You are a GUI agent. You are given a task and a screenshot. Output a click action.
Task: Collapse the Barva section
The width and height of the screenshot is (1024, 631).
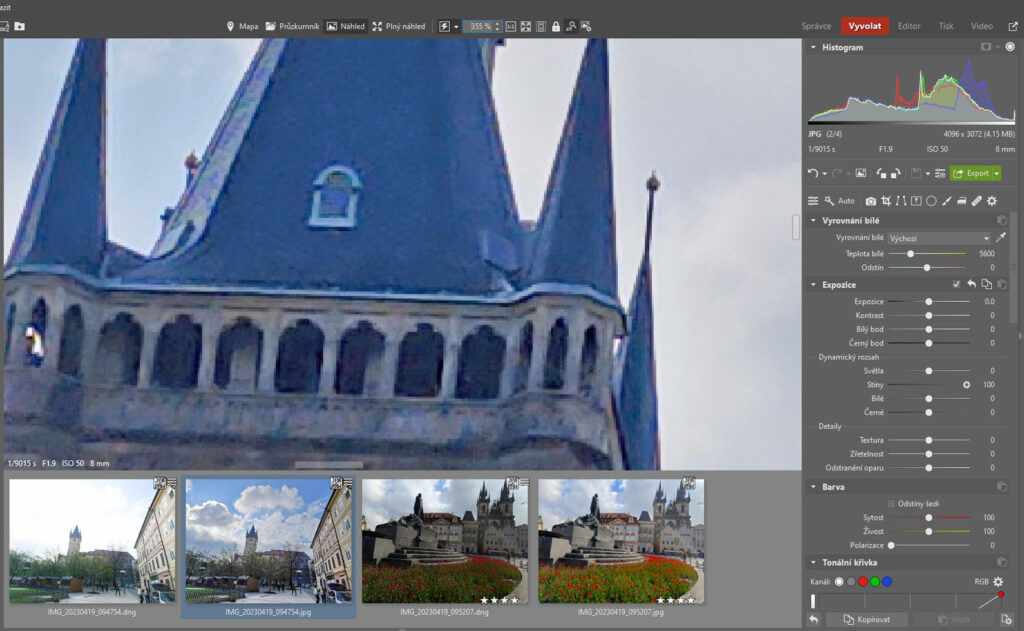814,487
